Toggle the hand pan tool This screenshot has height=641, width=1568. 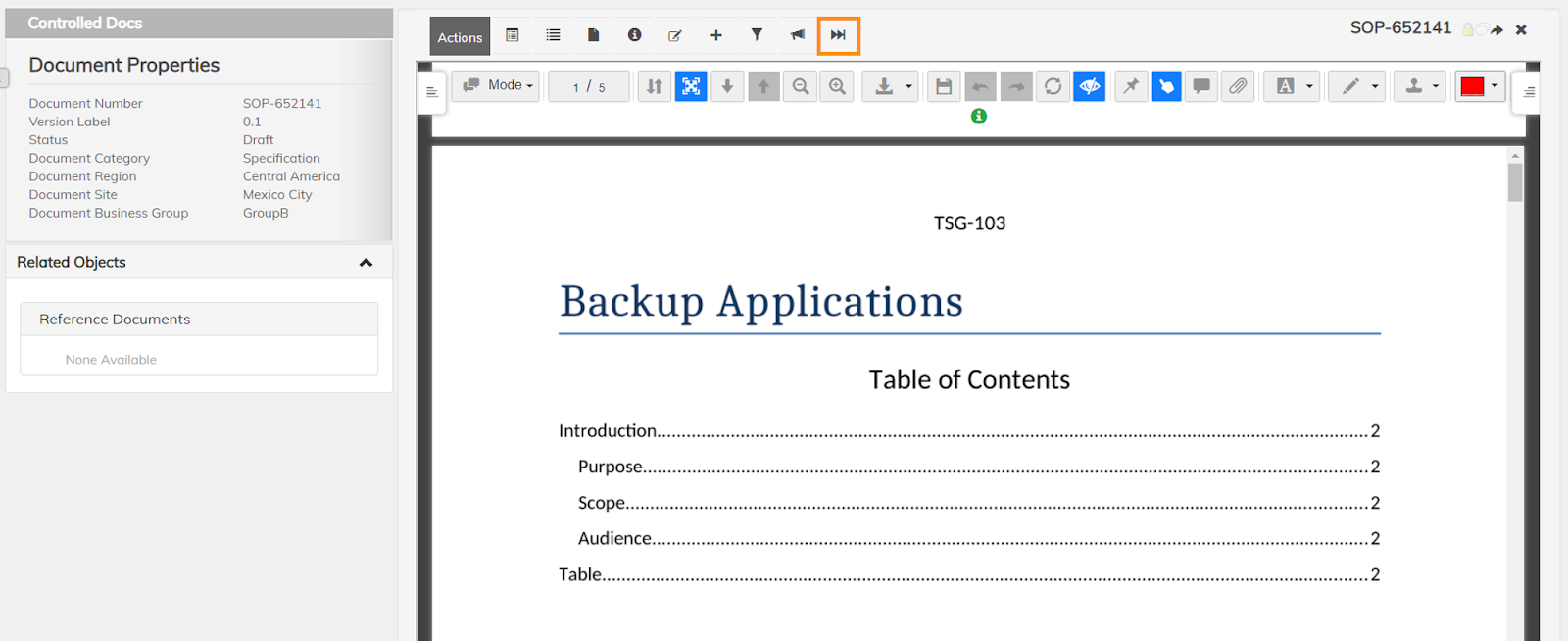[1166, 86]
